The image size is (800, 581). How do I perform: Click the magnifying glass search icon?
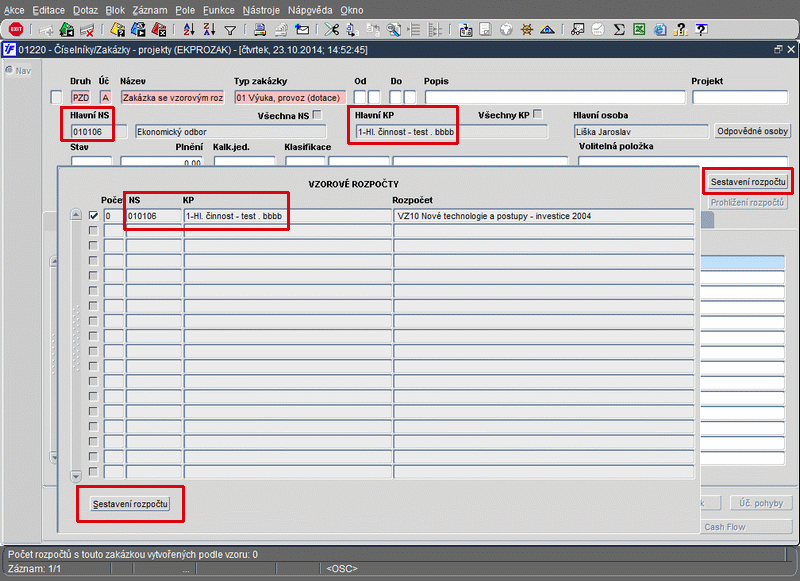(x=393, y=30)
